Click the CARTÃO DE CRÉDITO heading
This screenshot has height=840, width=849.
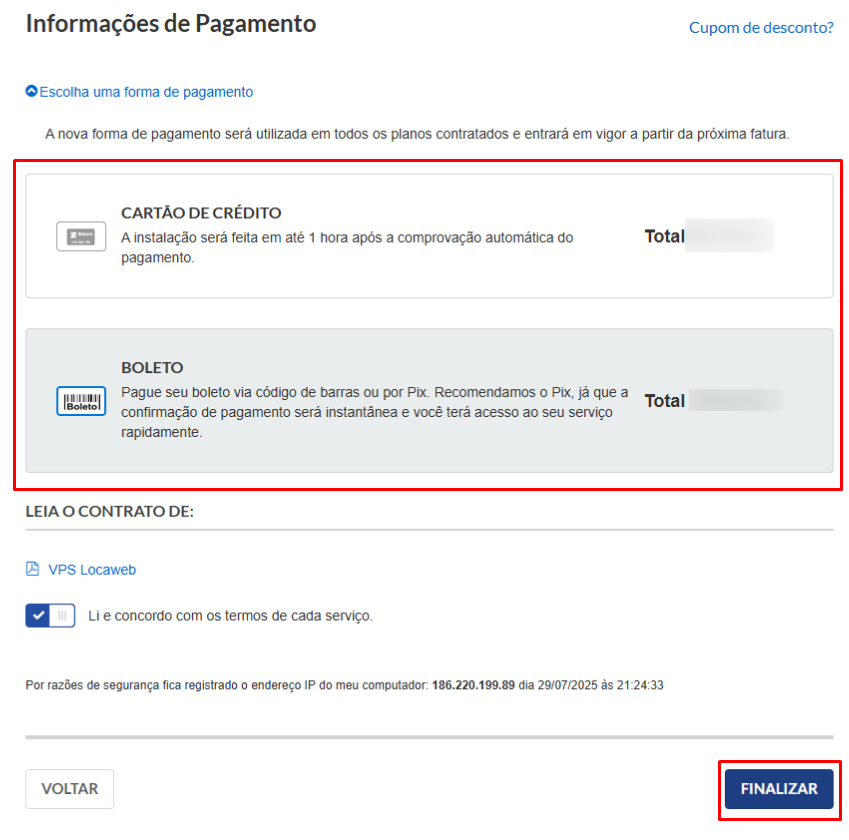(x=201, y=213)
